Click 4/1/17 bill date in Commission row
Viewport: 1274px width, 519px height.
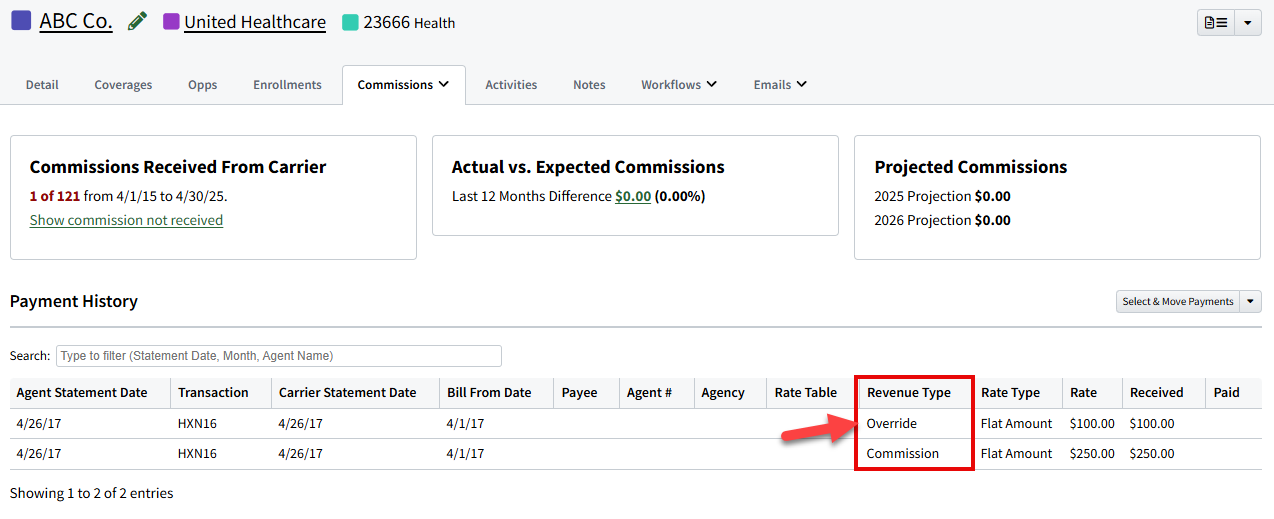point(465,454)
